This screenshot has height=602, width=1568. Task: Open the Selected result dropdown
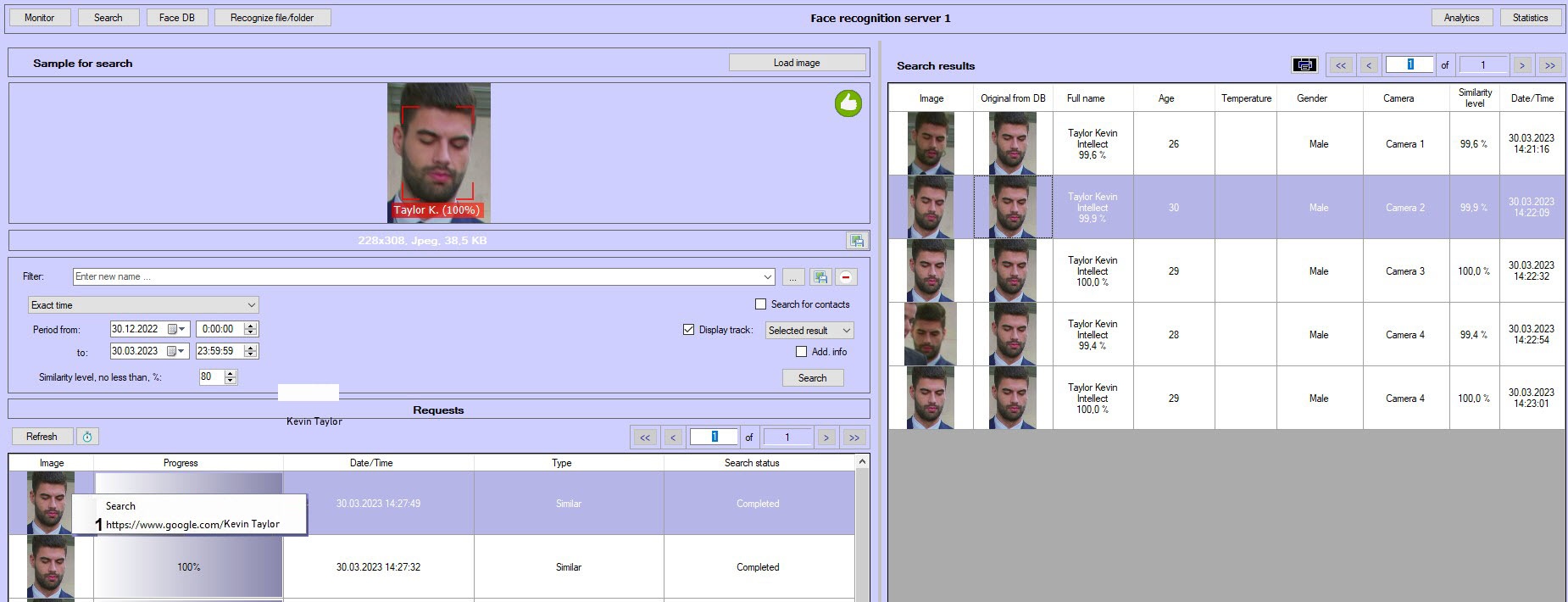(846, 331)
